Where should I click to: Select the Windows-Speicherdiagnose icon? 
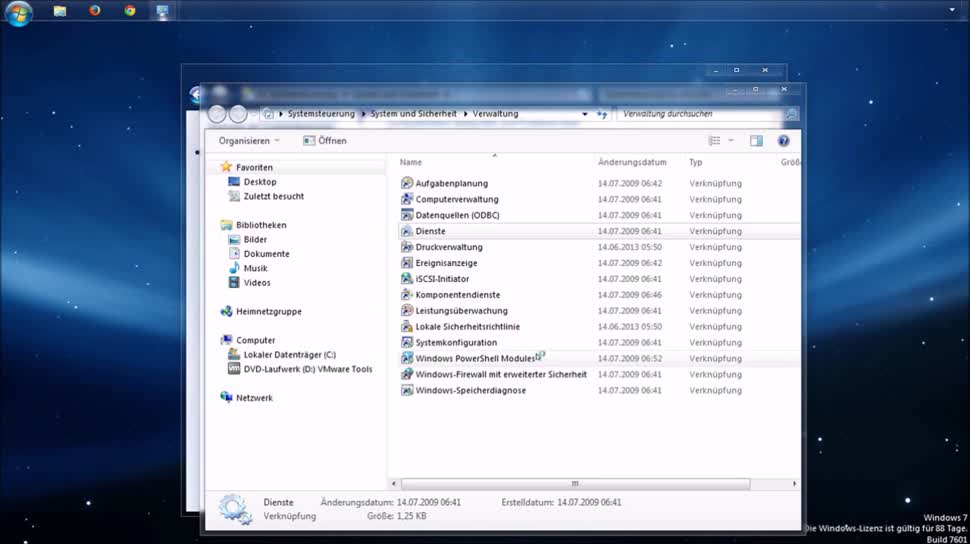tap(406, 391)
